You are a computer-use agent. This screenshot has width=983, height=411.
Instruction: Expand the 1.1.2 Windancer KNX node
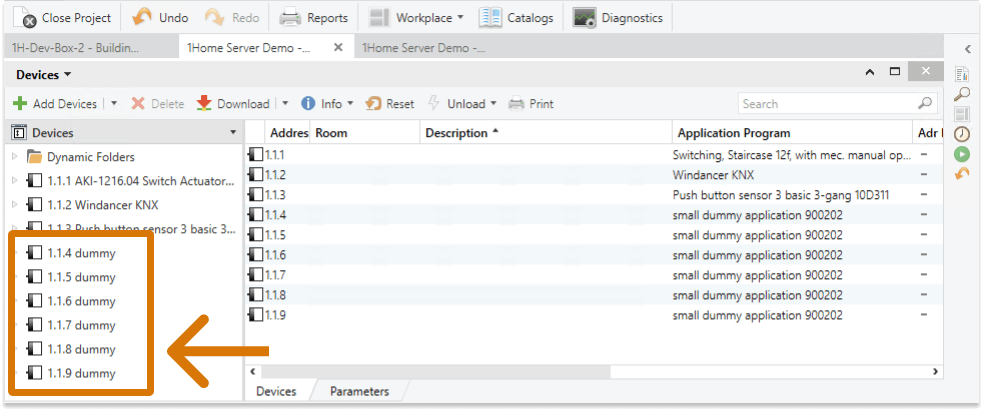pos(14,205)
